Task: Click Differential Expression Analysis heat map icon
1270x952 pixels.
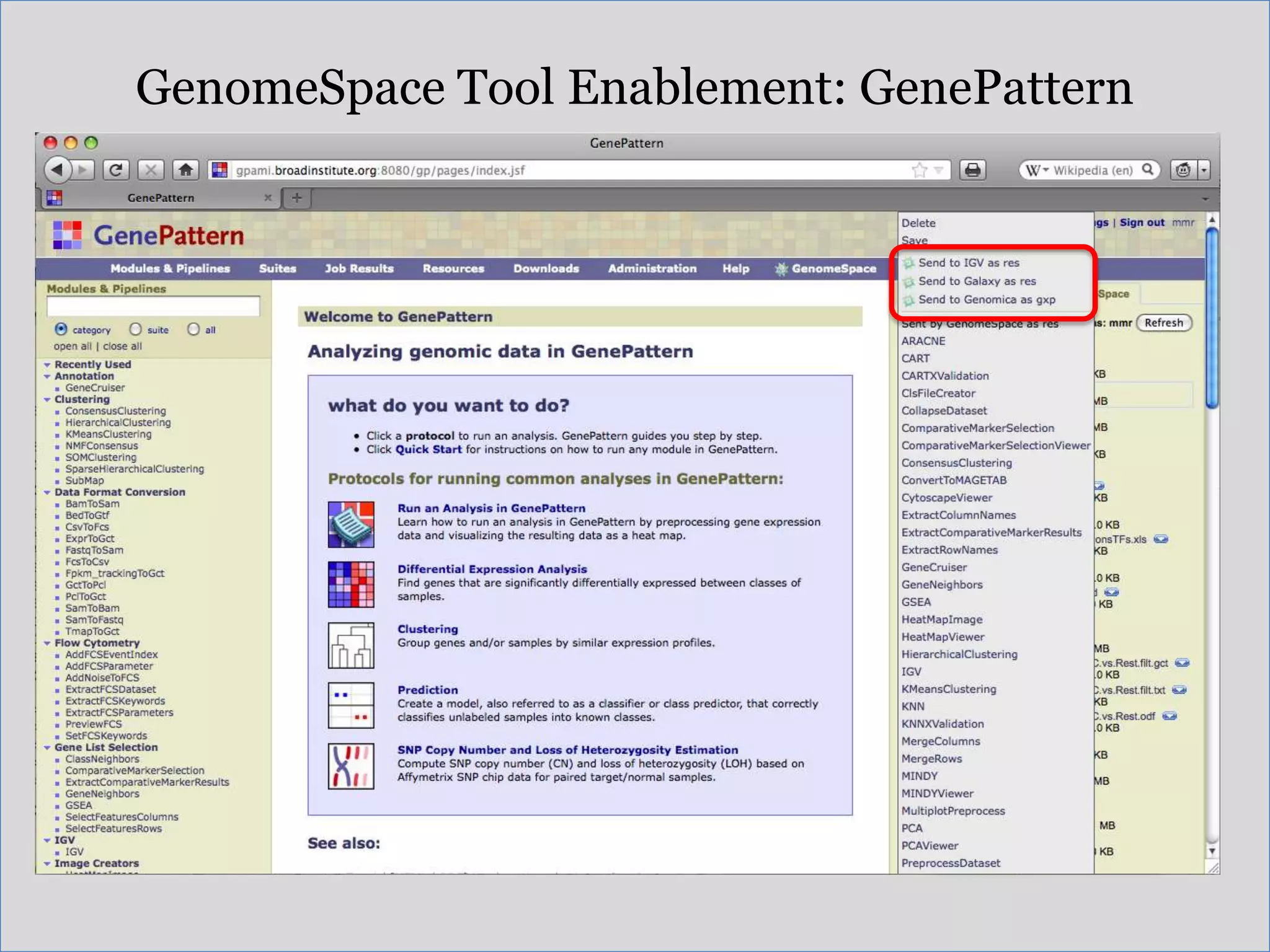Action: pyautogui.click(x=351, y=584)
